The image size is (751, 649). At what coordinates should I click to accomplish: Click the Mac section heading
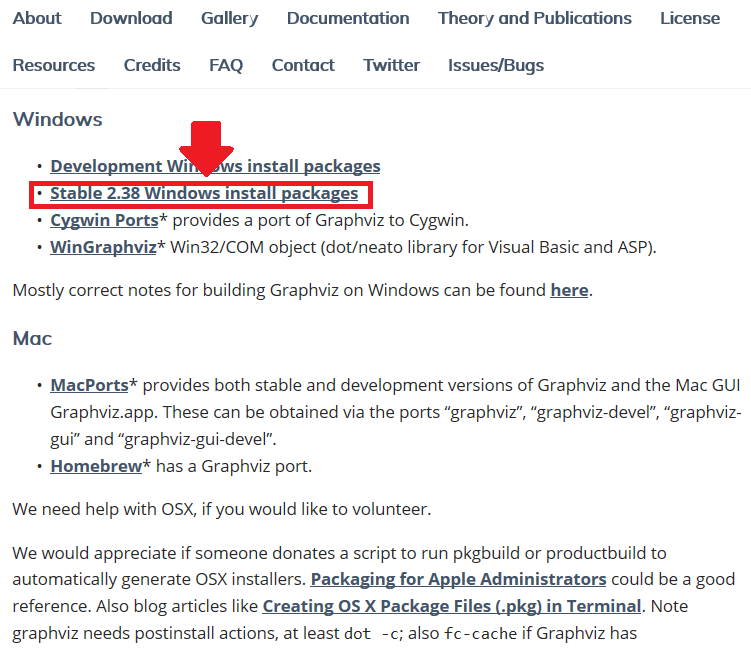pos(32,339)
